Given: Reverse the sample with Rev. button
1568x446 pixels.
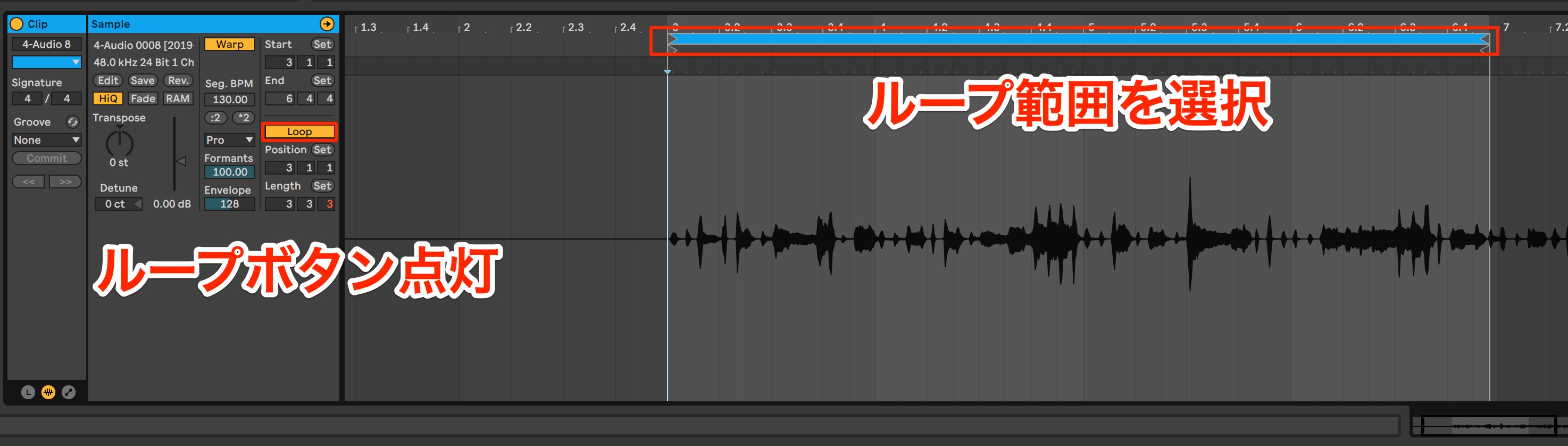Looking at the screenshot, I should click(178, 80).
